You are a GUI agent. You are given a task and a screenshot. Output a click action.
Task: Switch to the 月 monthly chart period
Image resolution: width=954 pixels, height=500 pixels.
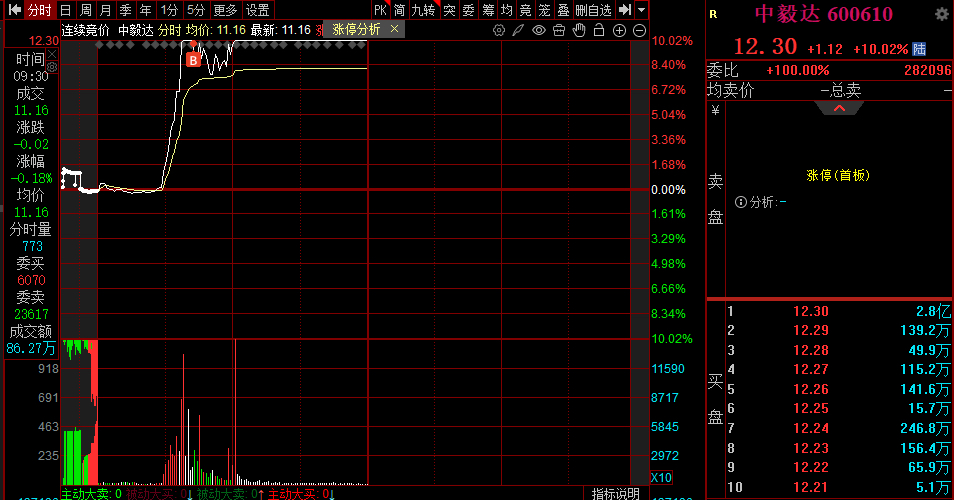click(x=105, y=10)
